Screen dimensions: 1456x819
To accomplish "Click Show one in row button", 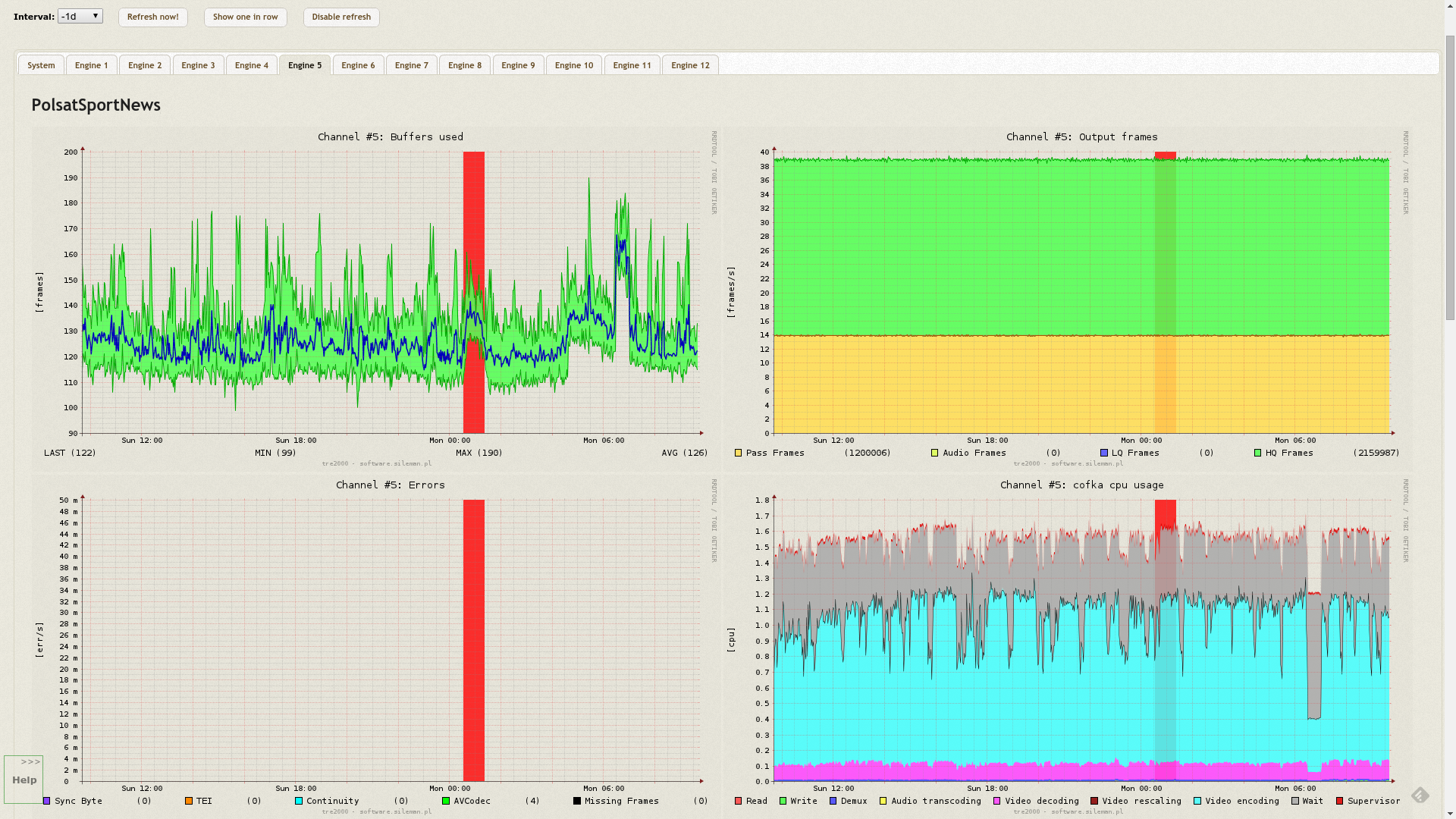I will (x=245, y=17).
